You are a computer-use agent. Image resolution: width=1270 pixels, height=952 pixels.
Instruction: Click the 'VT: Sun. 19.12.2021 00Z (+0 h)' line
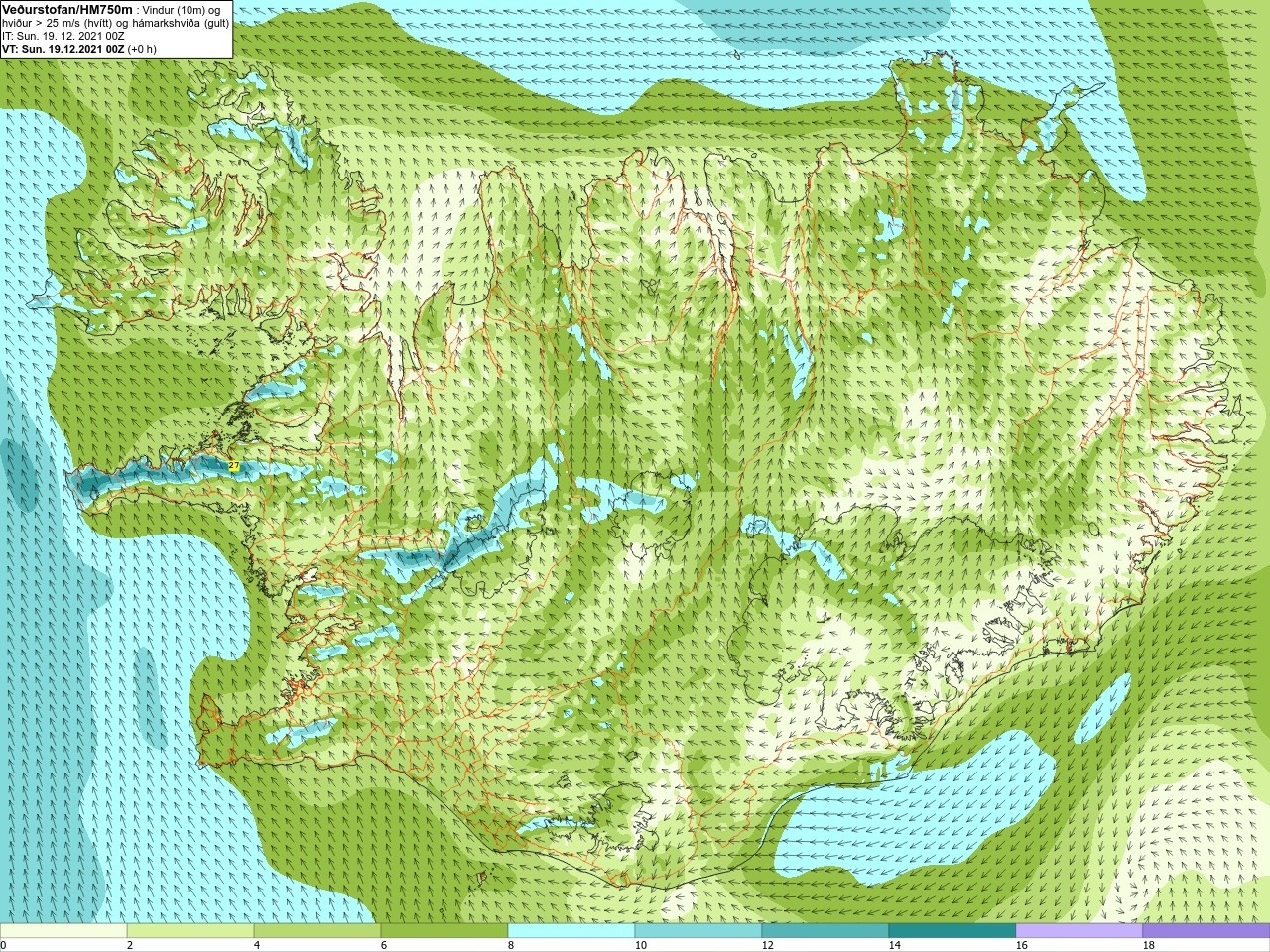click(x=79, y=49)
